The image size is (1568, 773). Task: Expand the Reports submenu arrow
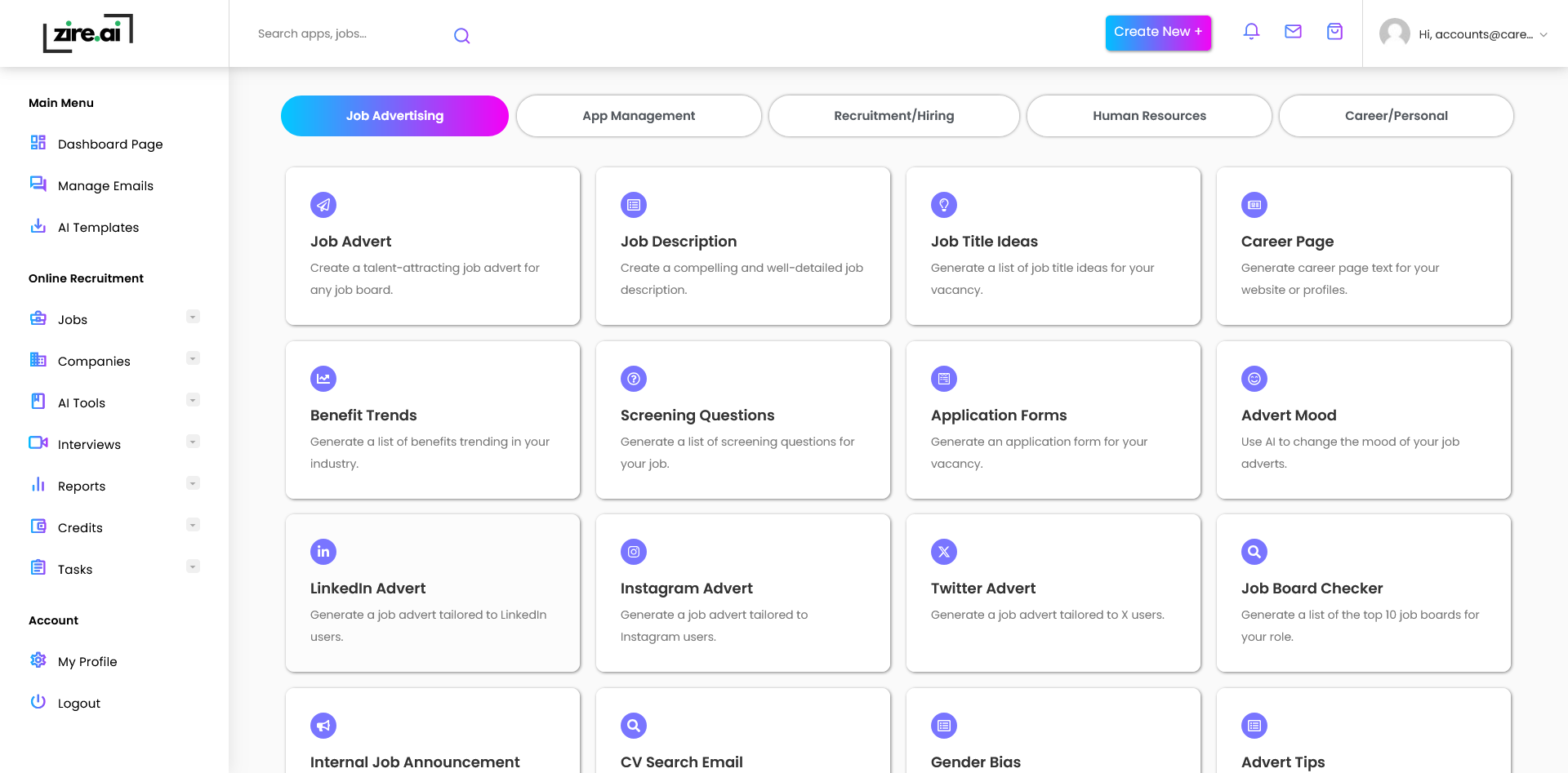click(x=193, y=483)
